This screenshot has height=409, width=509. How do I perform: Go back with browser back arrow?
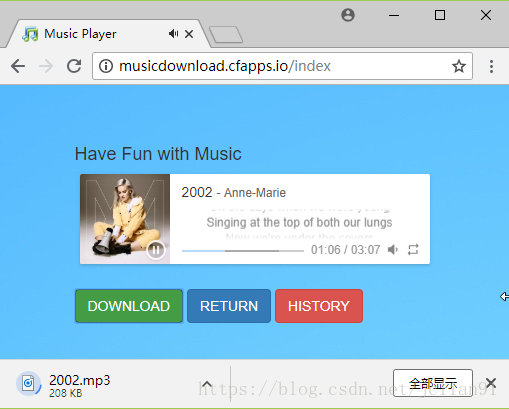click(x=18, y=66)
